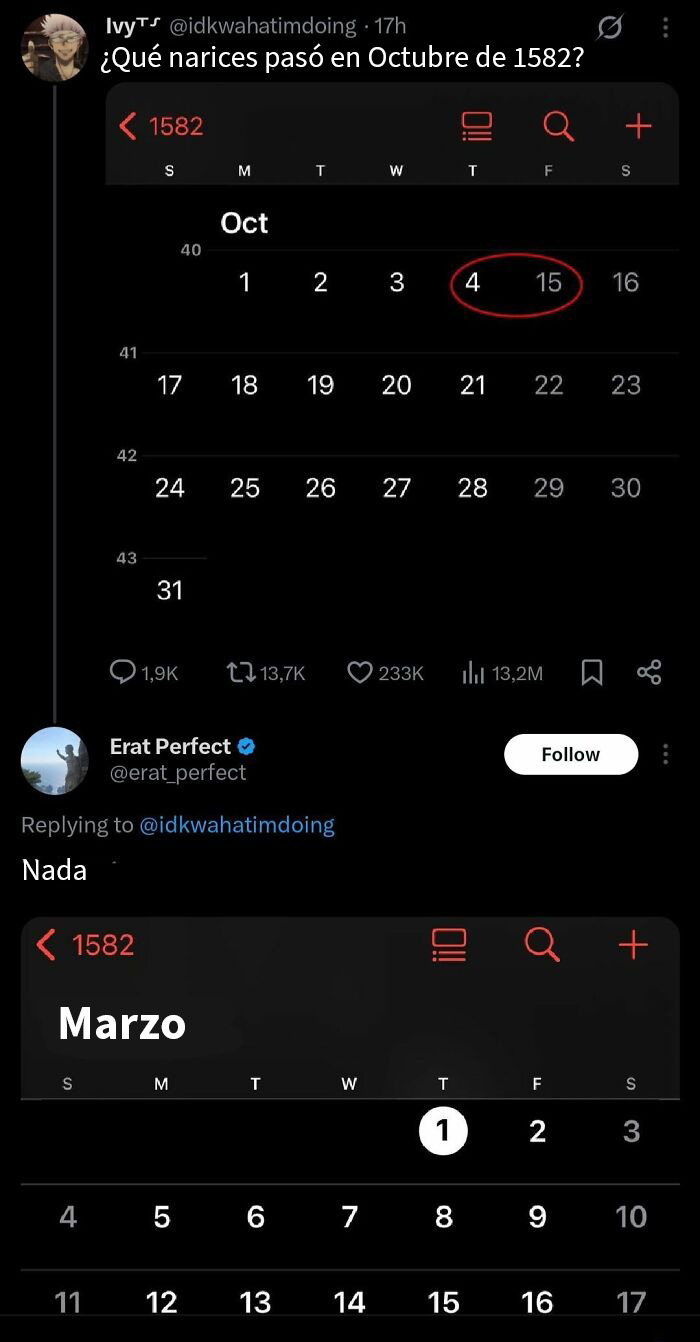Tap the plus icon in Marzo calendar
The width and height of the screenshot is (700, 1342).
633,943
